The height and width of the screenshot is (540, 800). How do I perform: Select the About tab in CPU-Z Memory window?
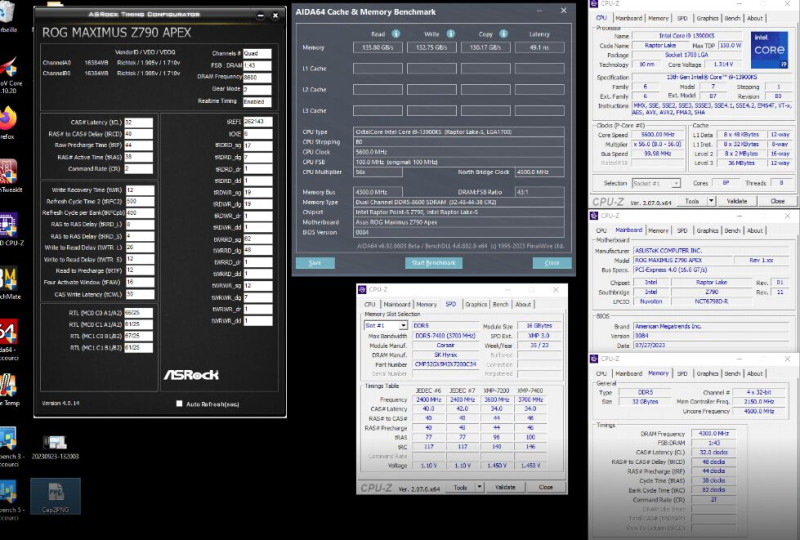pos(755,374)
